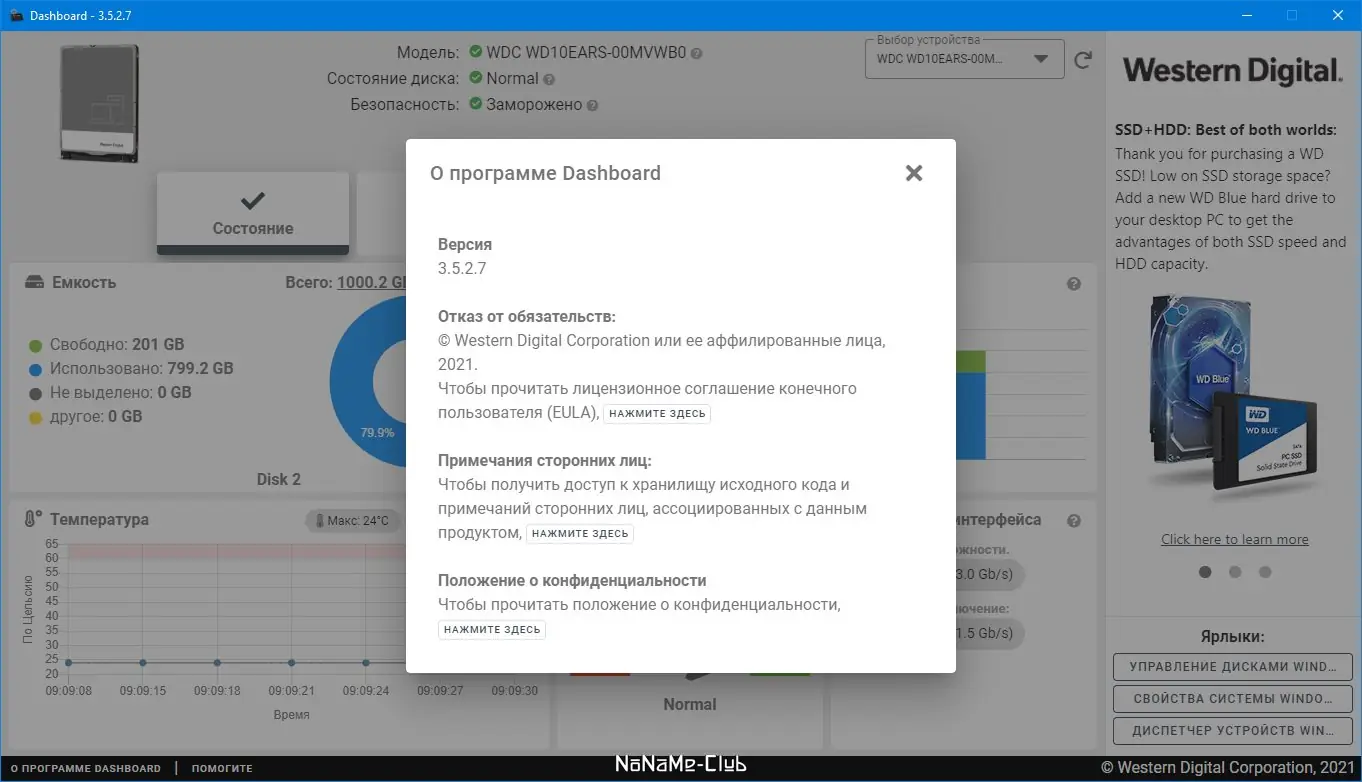Open the privacy statement via НАЖМИТЕ ЗДЕСЬ
The height and width of the screenshot is (782, 1362).
click(491, 629)
